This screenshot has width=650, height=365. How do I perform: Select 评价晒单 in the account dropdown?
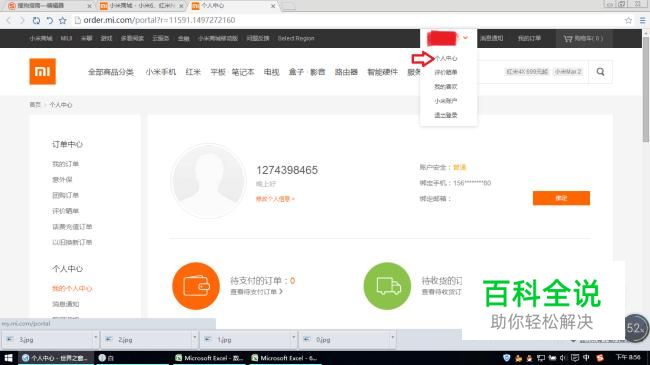point(446,72)
